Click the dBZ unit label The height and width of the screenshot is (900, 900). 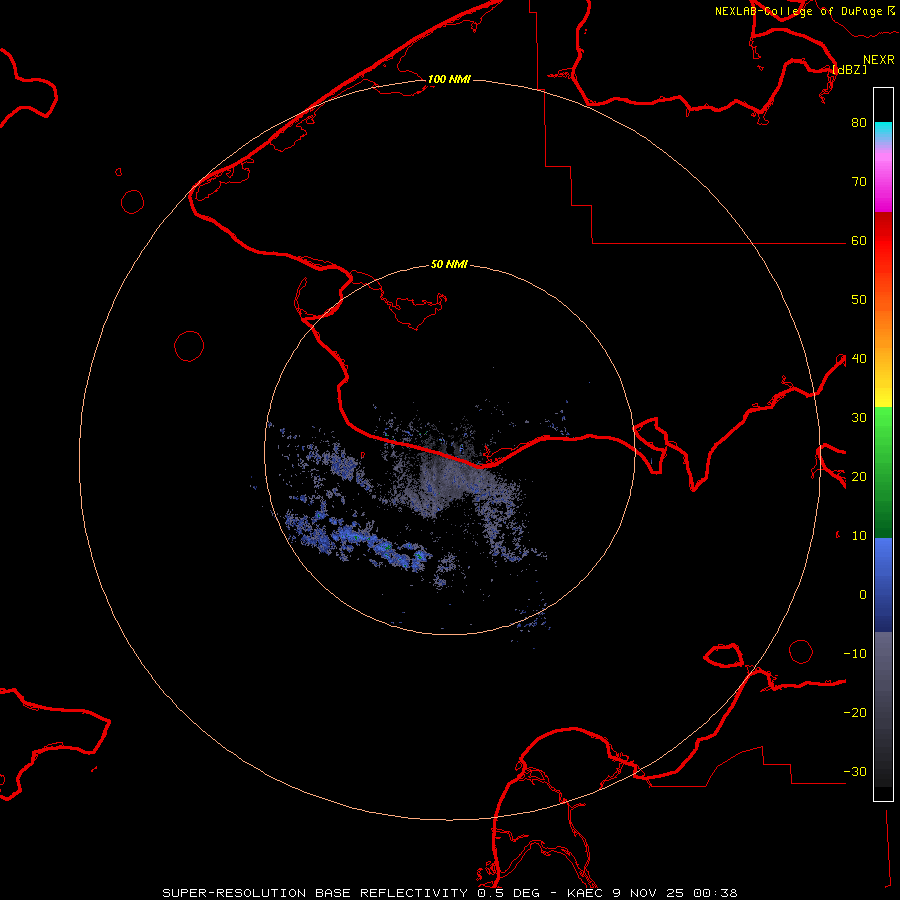tap(849, 69)
